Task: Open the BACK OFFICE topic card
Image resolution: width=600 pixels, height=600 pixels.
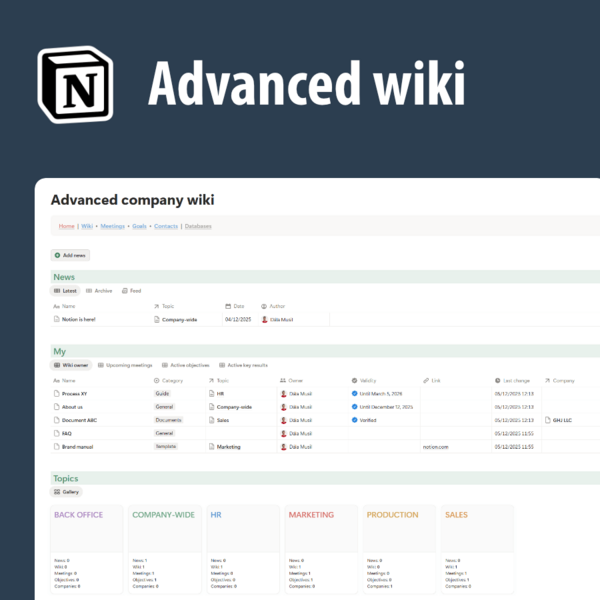Action: 86,549
